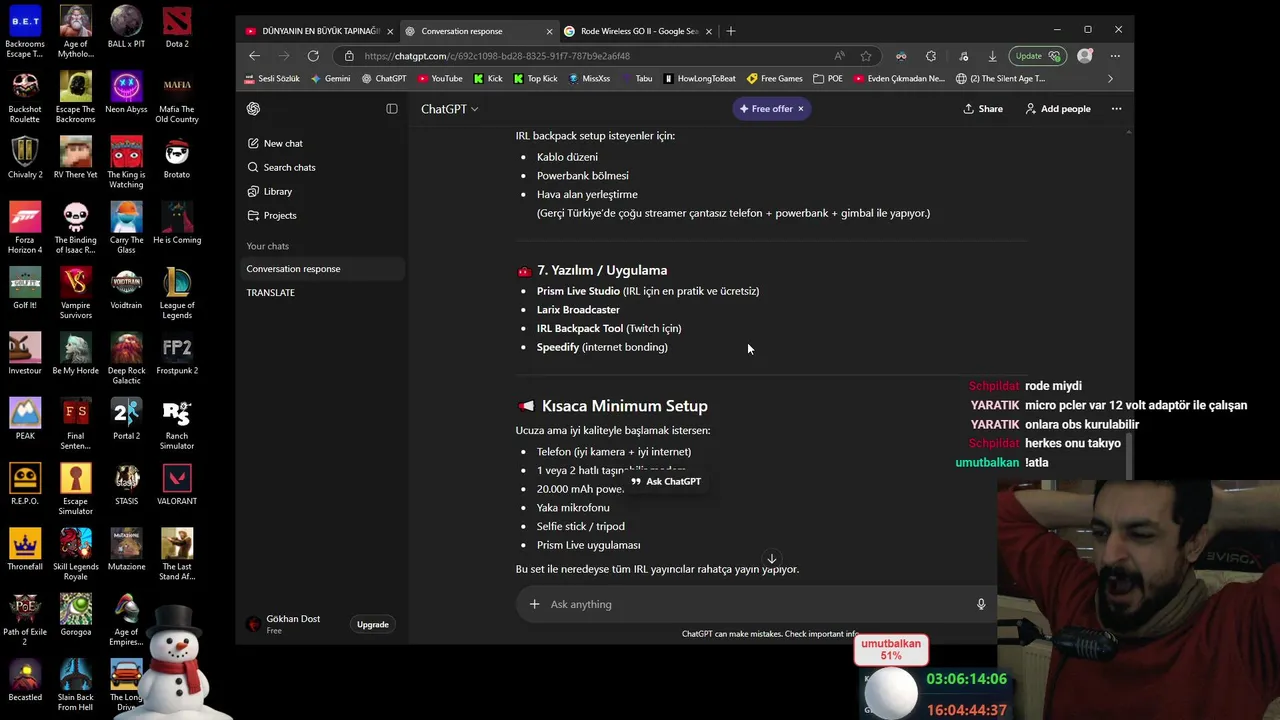Click the browser Update button
Viewport: 1280px width, 720px height.
[1036, 56]
